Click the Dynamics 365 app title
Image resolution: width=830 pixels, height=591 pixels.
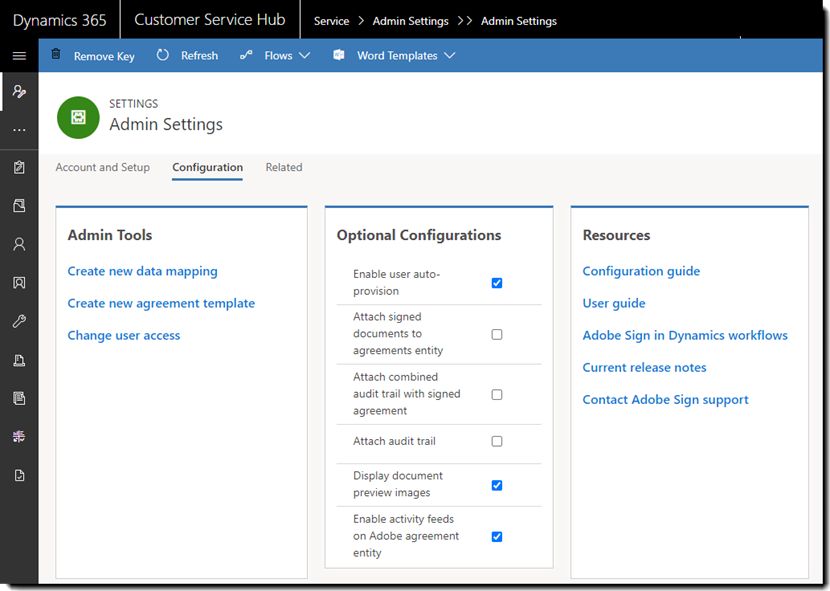[x=60, y=20]
